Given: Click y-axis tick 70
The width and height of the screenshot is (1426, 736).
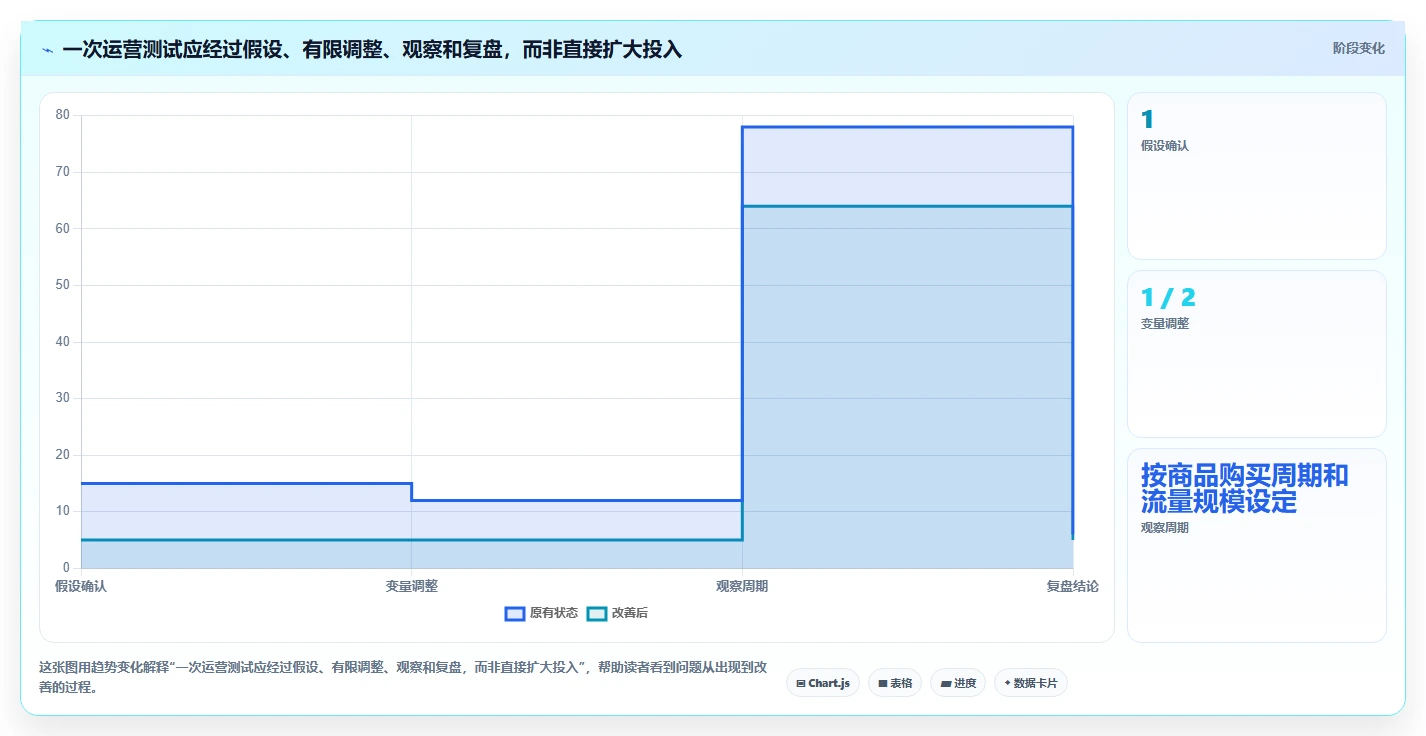Looking at the screenshot, I should click(x=62, y=172).
